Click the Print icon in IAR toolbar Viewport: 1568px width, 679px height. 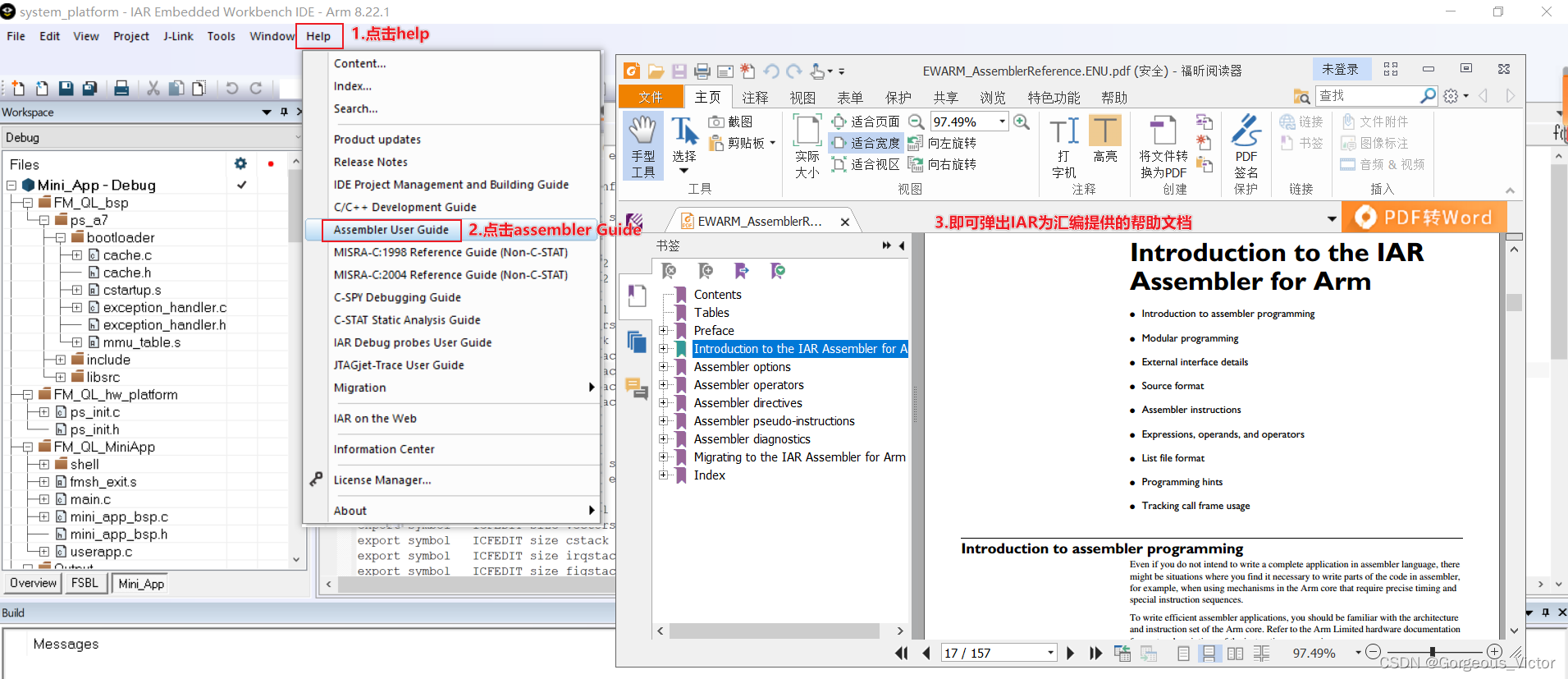pyautogui.click(x=121, y=88)
